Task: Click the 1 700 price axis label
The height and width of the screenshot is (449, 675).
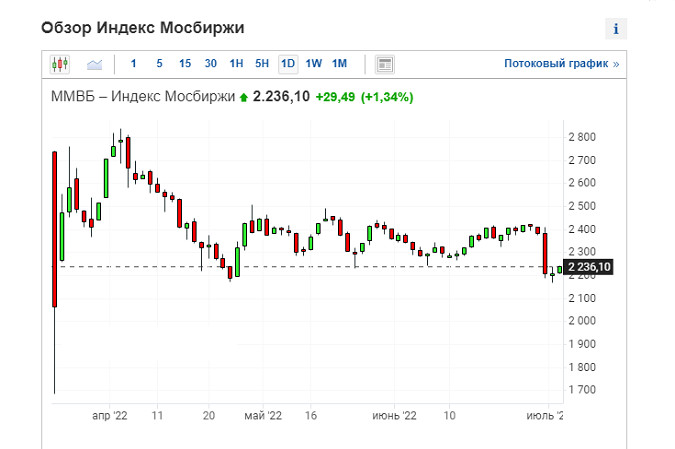Action: point(582,390)
